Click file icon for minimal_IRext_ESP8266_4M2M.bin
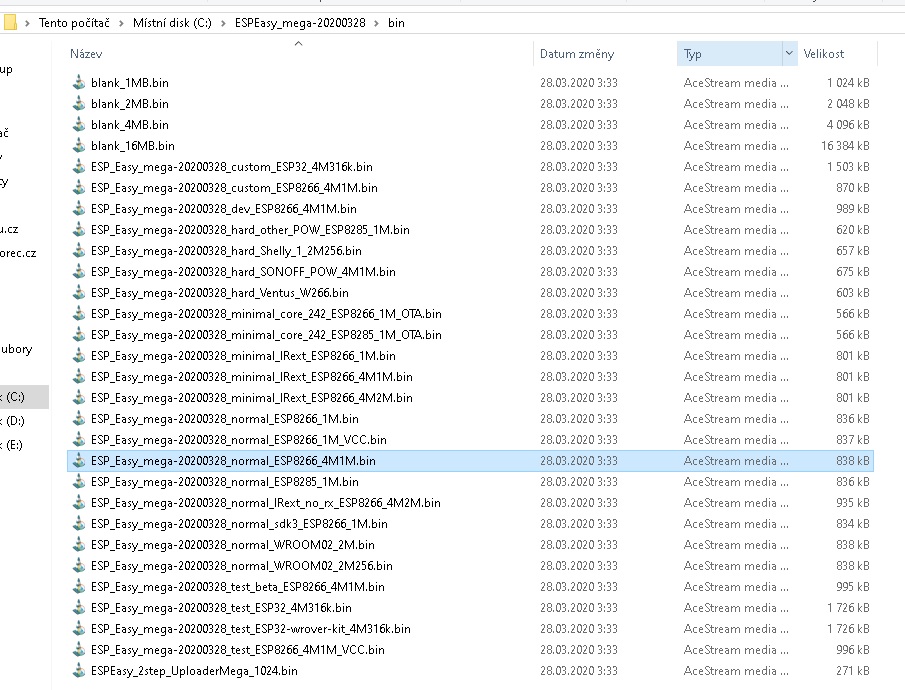The height and width of the screenshot is (690, 905). click(x=79, y=398)
